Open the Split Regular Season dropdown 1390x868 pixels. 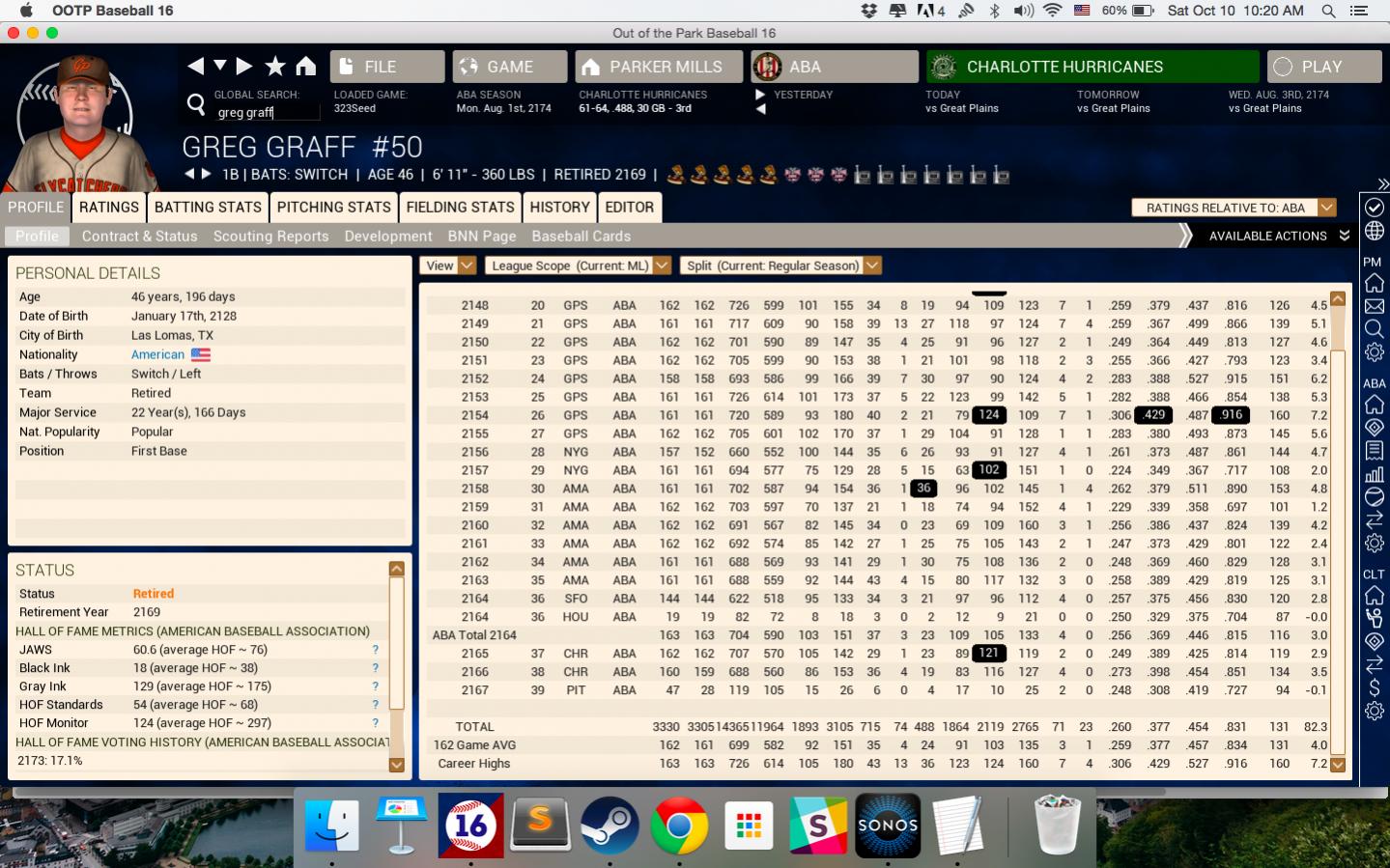pyautogui.click(x=781, y=266)
